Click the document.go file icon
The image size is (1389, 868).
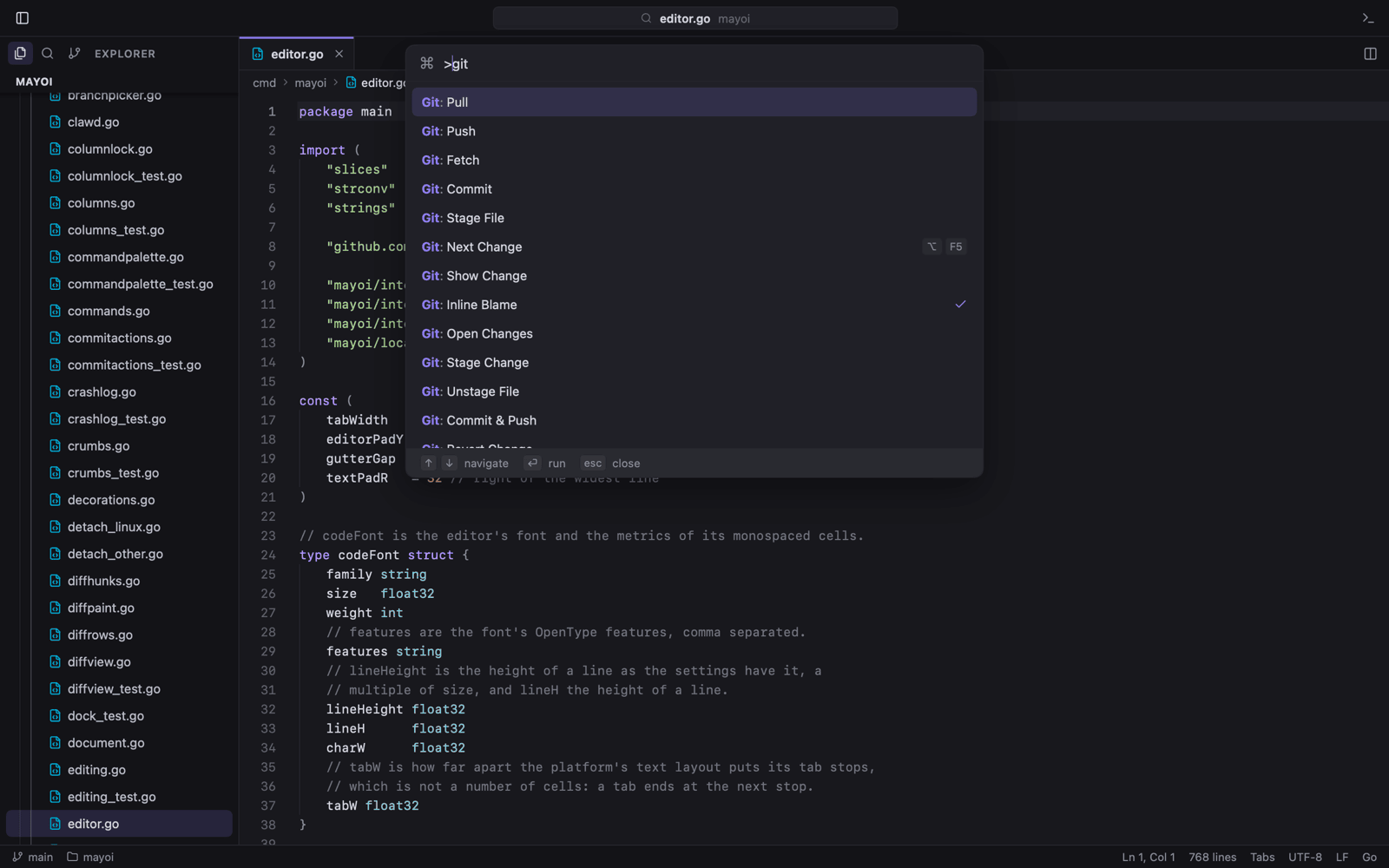tap(56, 743)
